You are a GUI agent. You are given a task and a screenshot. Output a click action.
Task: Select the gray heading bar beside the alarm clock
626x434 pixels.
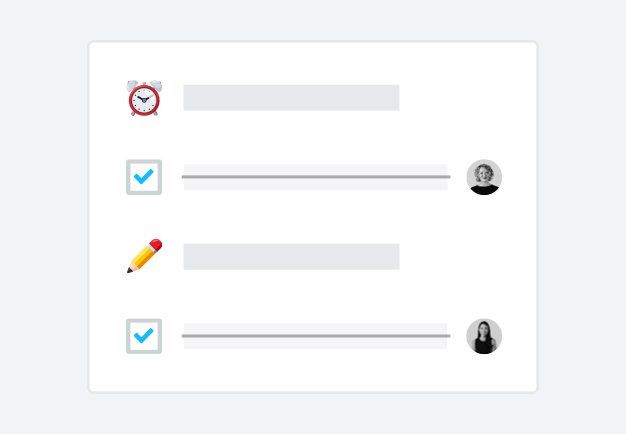point(291,98)
